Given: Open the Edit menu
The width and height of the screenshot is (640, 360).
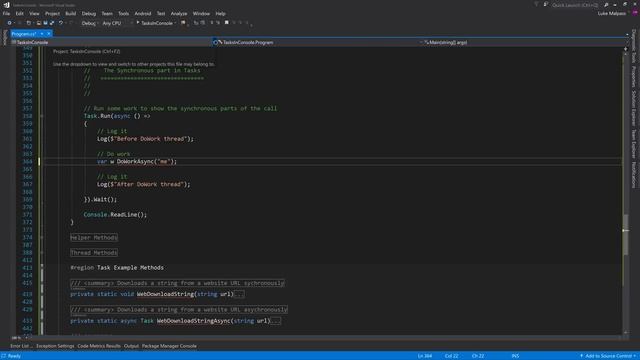Looking at the screenshot, I should 20,13.
